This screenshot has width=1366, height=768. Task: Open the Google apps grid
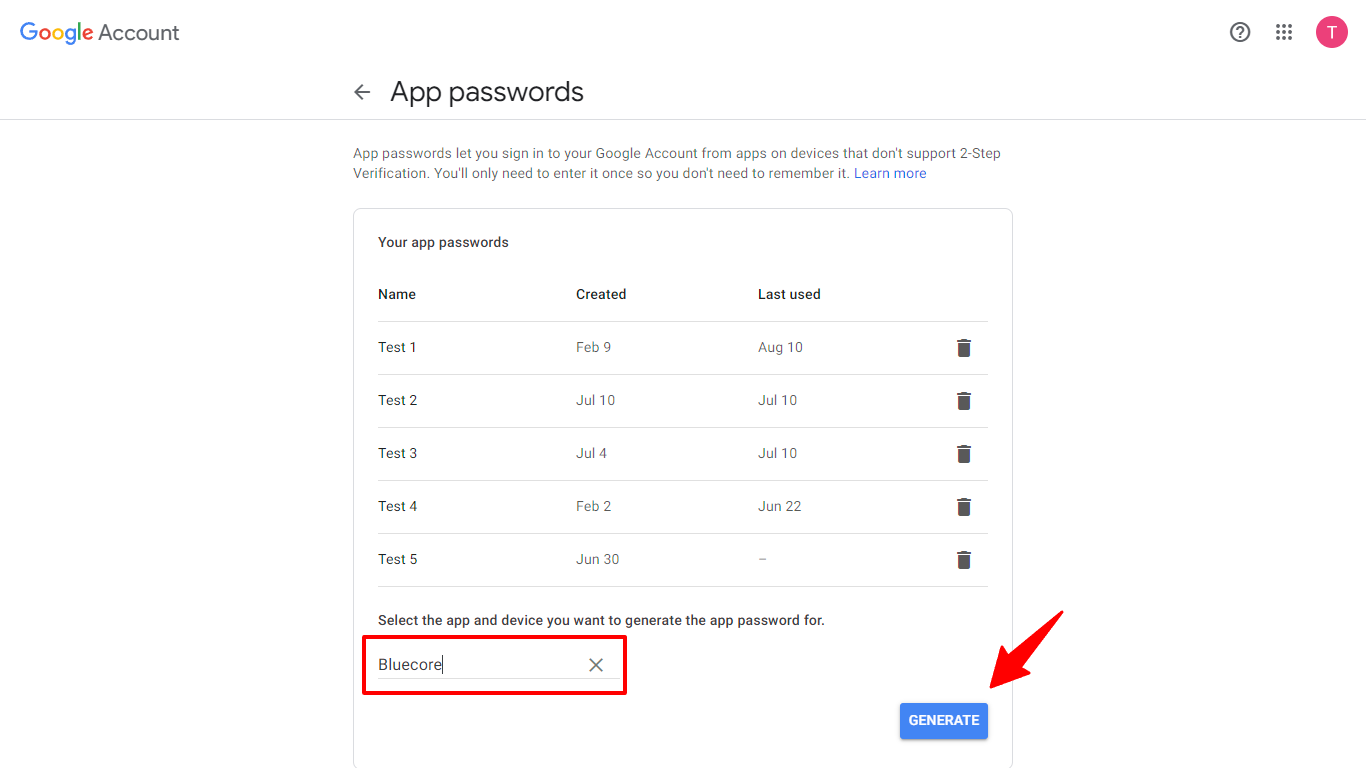pos(1284,32)
